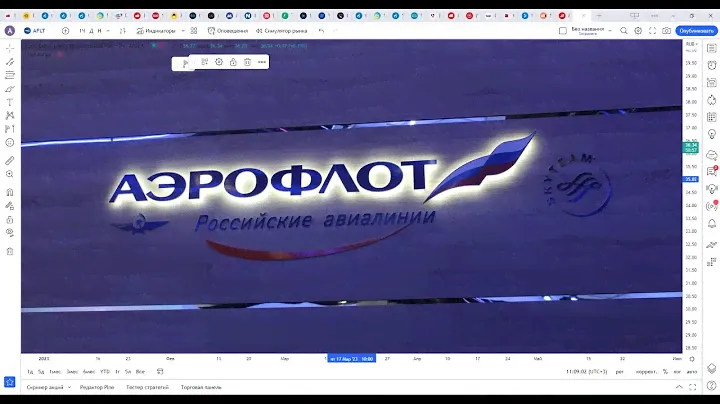This screenshot has height=404, width=720.
Task: Open settings gear in floating drawing toolbar
Action: 219,62
